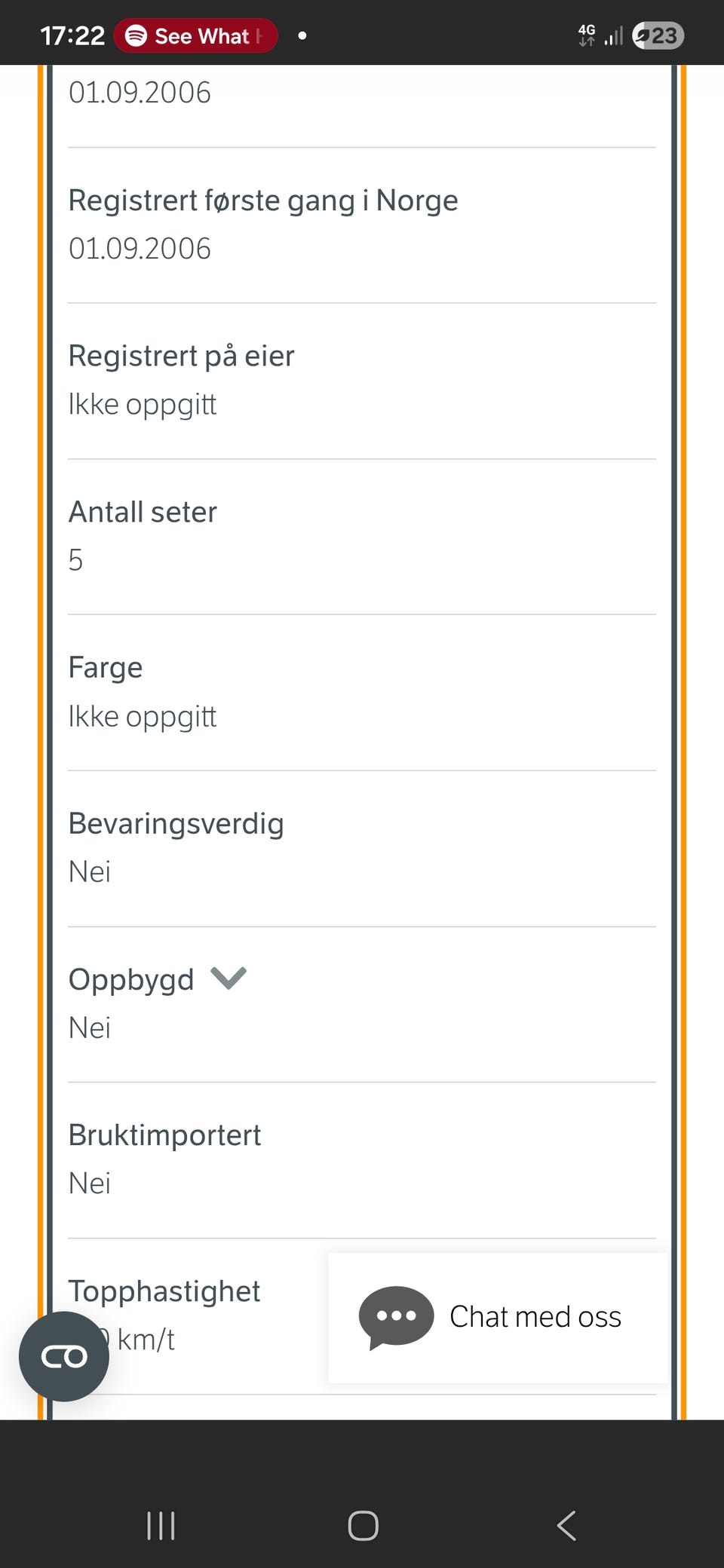
Task: Tap Registrert på eier Ikke oppgitt value
Action: [x=142, y=405]
